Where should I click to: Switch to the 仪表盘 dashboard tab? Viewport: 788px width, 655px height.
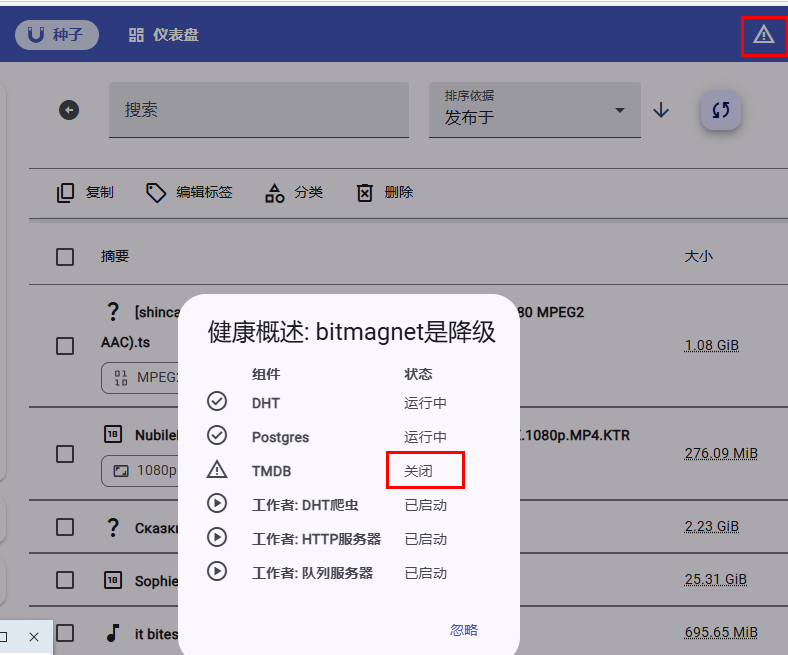pyautogui.click(x=163, y=35)
